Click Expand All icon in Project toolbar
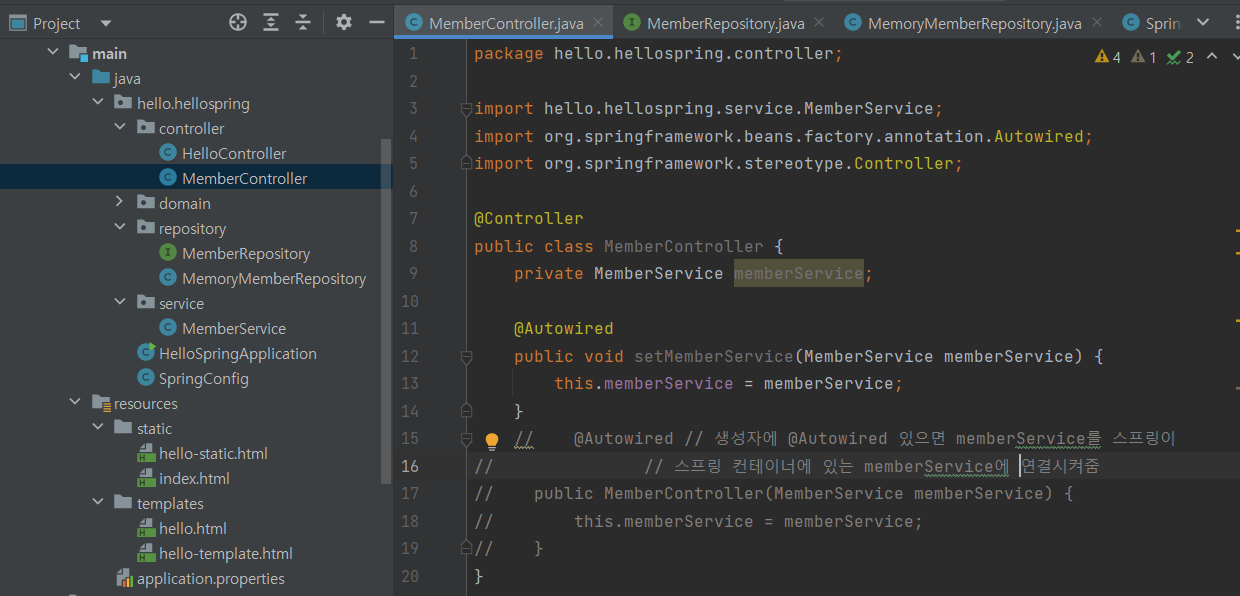This screenshot has height=596, width=1240. [x=271, y=22]
